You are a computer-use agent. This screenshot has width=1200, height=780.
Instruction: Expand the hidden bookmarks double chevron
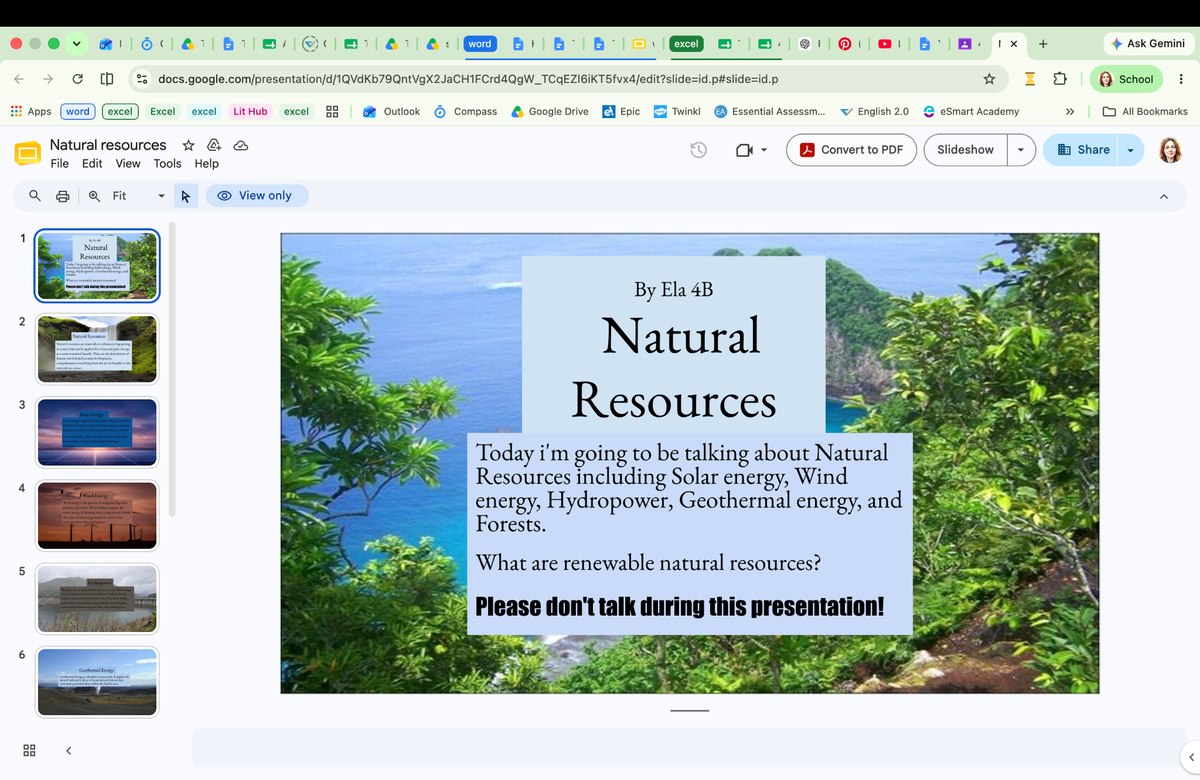pyautogui.click(x=1070, y=111)
